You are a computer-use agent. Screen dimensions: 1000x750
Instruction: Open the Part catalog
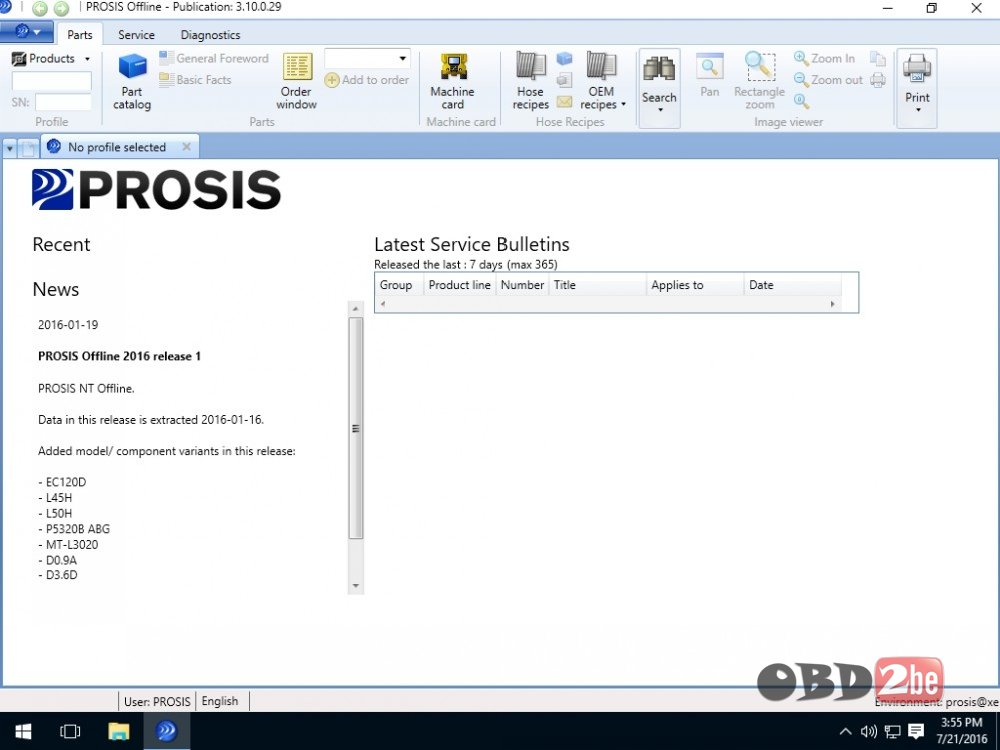pyautogui.click(x=132, y=82)
